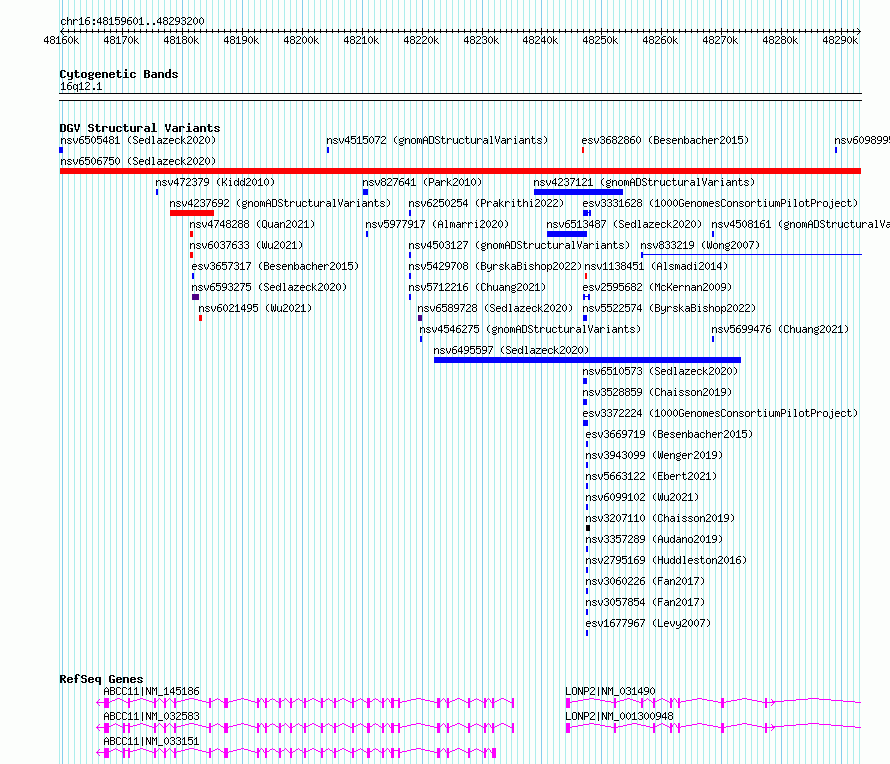This screenshot has width=890, height=764.
Task: Select esv3669719 (Besenbacher2015) label
Action: point(669,434)
